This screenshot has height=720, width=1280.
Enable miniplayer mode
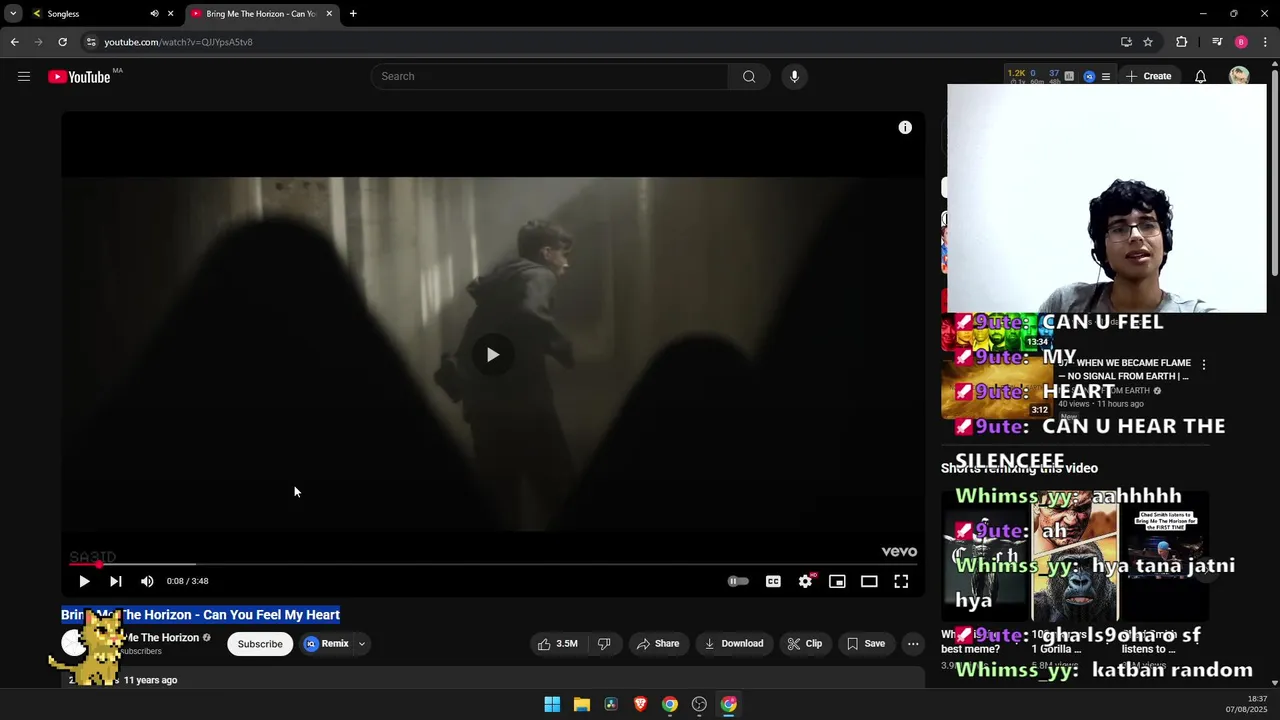coord(837,581)
